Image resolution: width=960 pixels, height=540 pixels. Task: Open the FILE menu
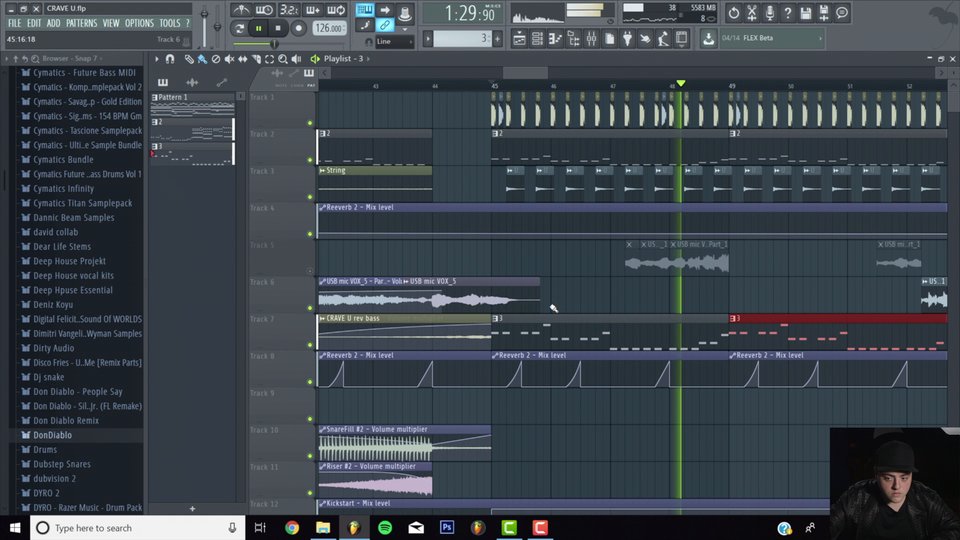[15, 23]
